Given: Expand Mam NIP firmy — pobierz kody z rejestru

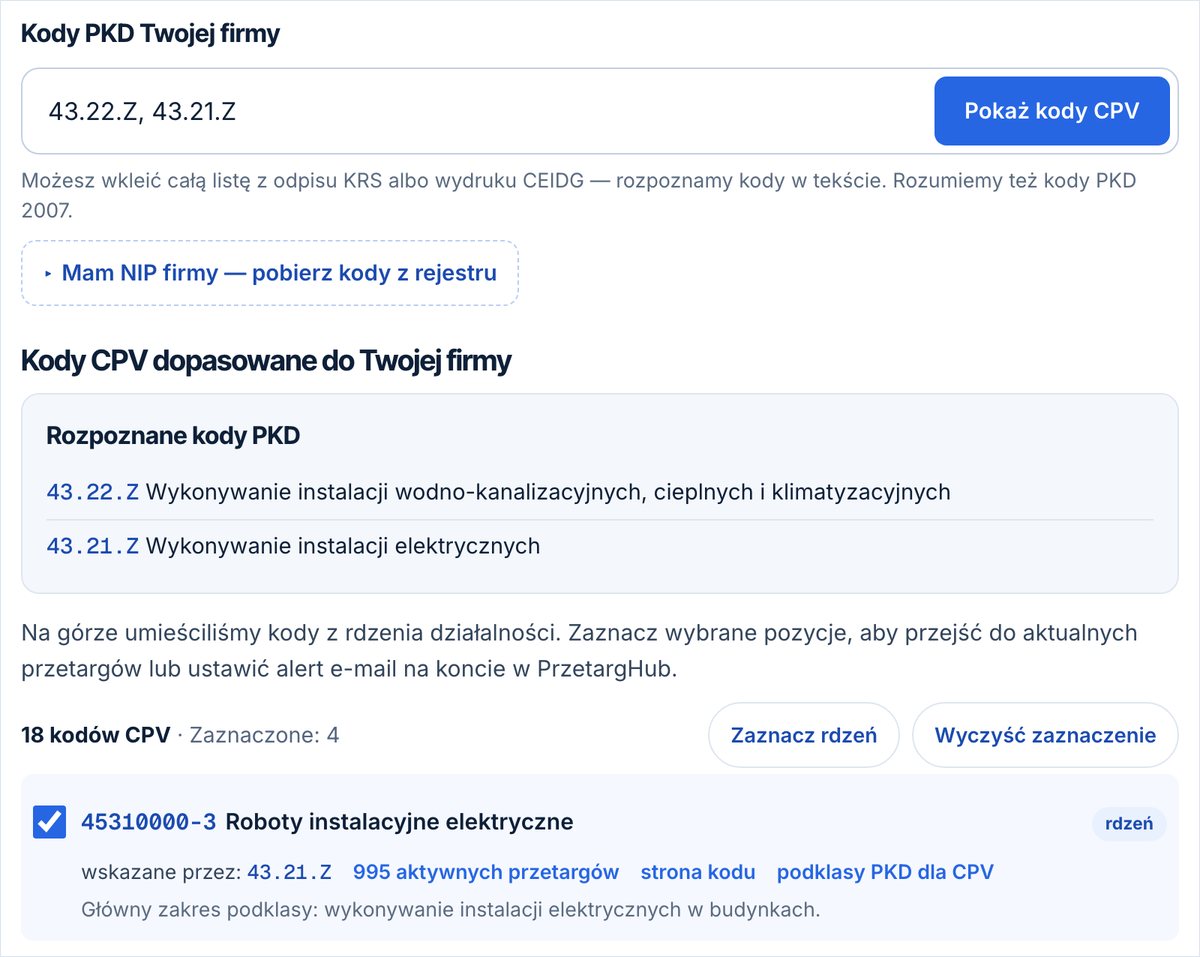Looking at the screenshot, I should pos(270,272).
